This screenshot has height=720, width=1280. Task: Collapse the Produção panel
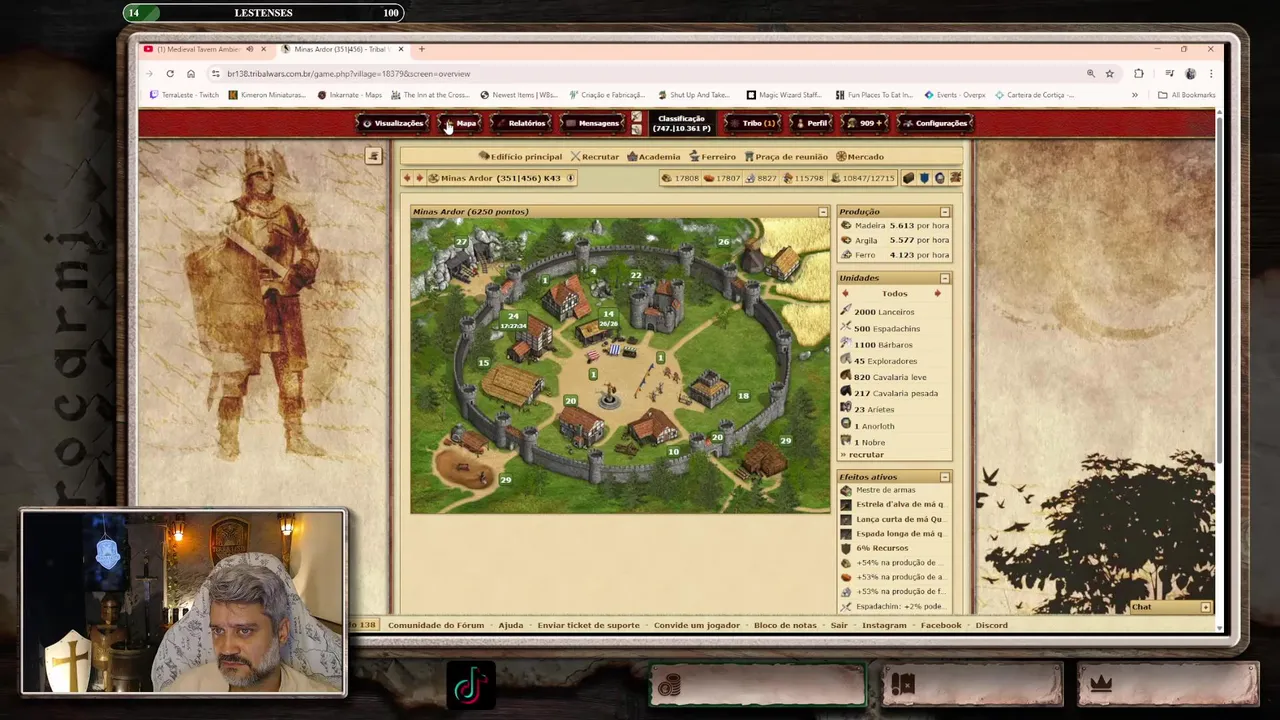[945, 212]
